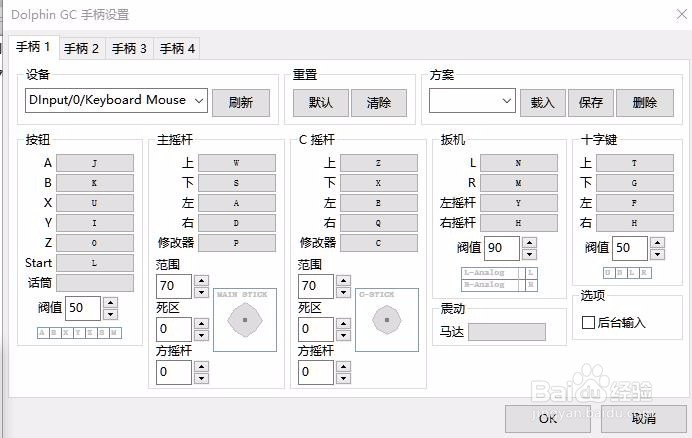Click the Y button mapping I

tap(94, 223)
